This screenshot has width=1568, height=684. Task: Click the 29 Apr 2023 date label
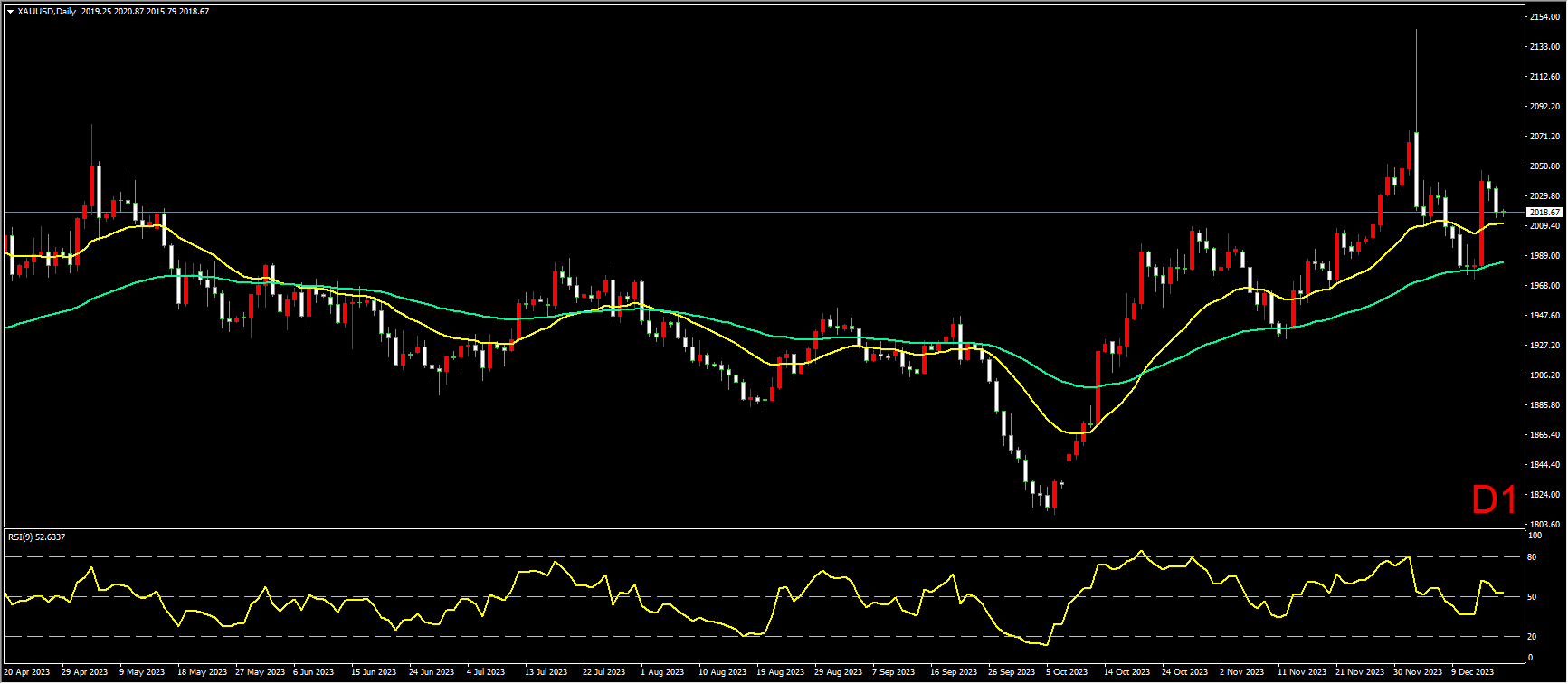coord(85,673)
